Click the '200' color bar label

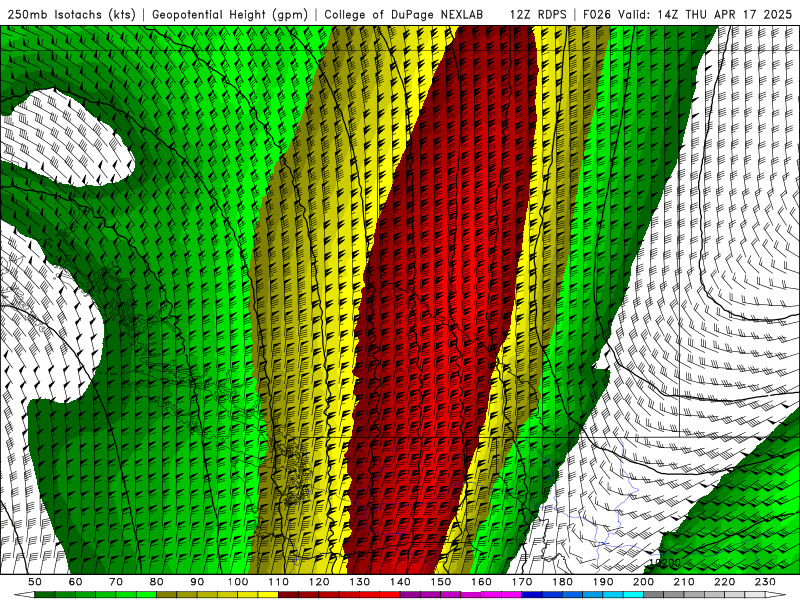(643, 582)
